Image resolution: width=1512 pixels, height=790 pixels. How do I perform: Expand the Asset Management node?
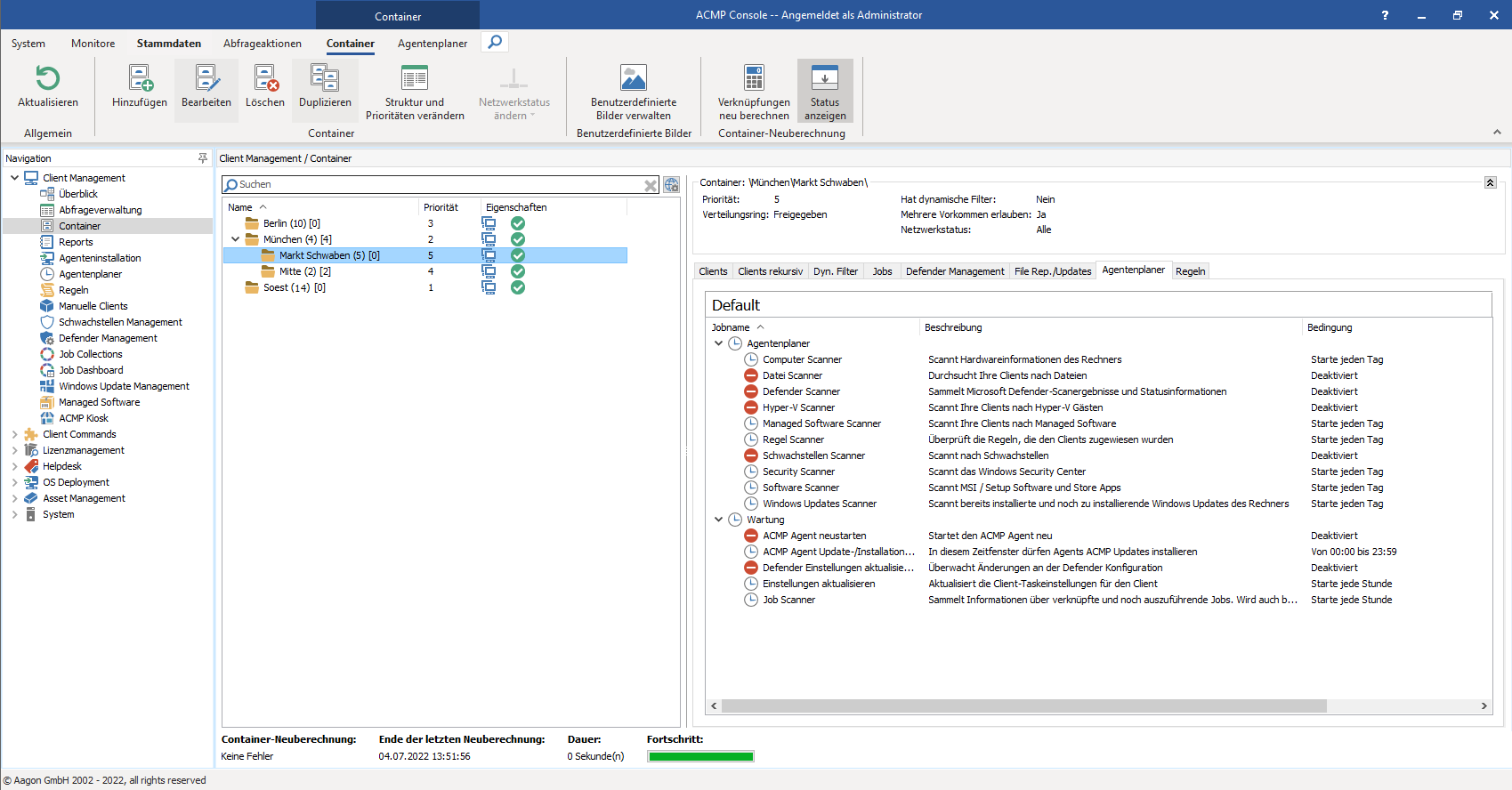pyautogui.click(x=14, y=498)
